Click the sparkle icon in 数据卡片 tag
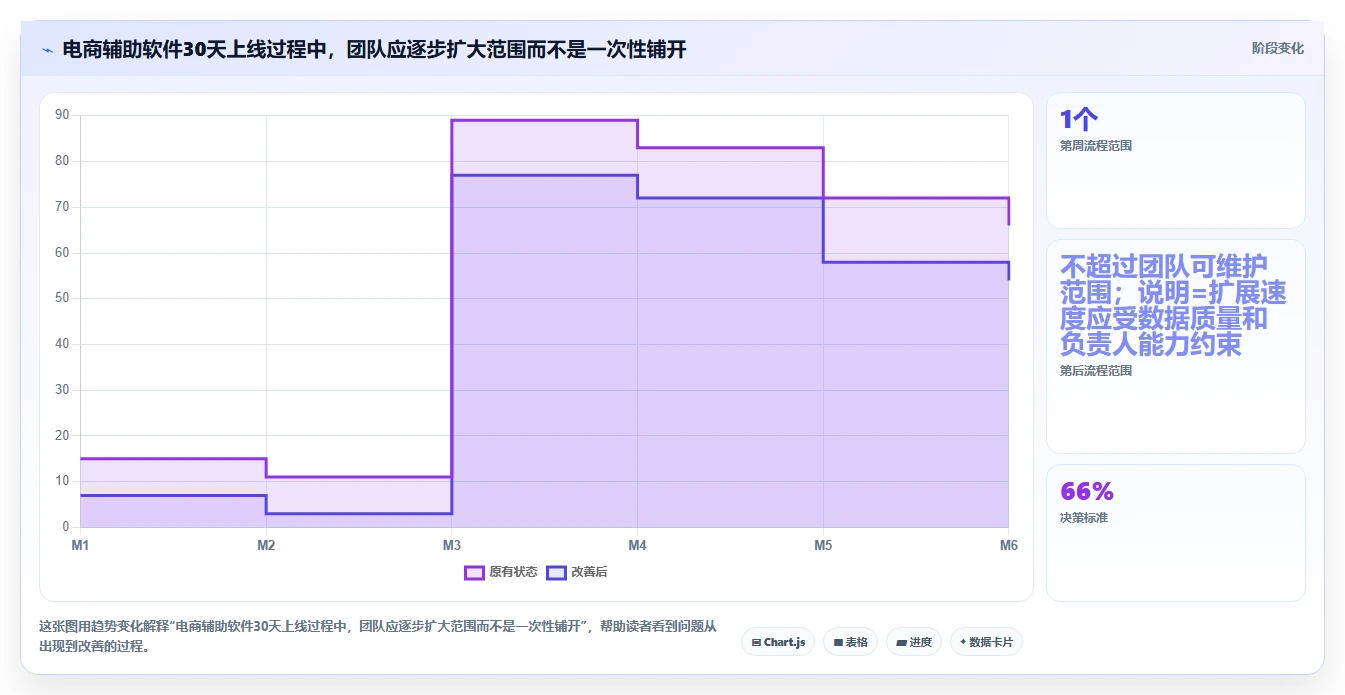Image resolution: width=1345 pixels, height=695 pixels. [963, 642]
